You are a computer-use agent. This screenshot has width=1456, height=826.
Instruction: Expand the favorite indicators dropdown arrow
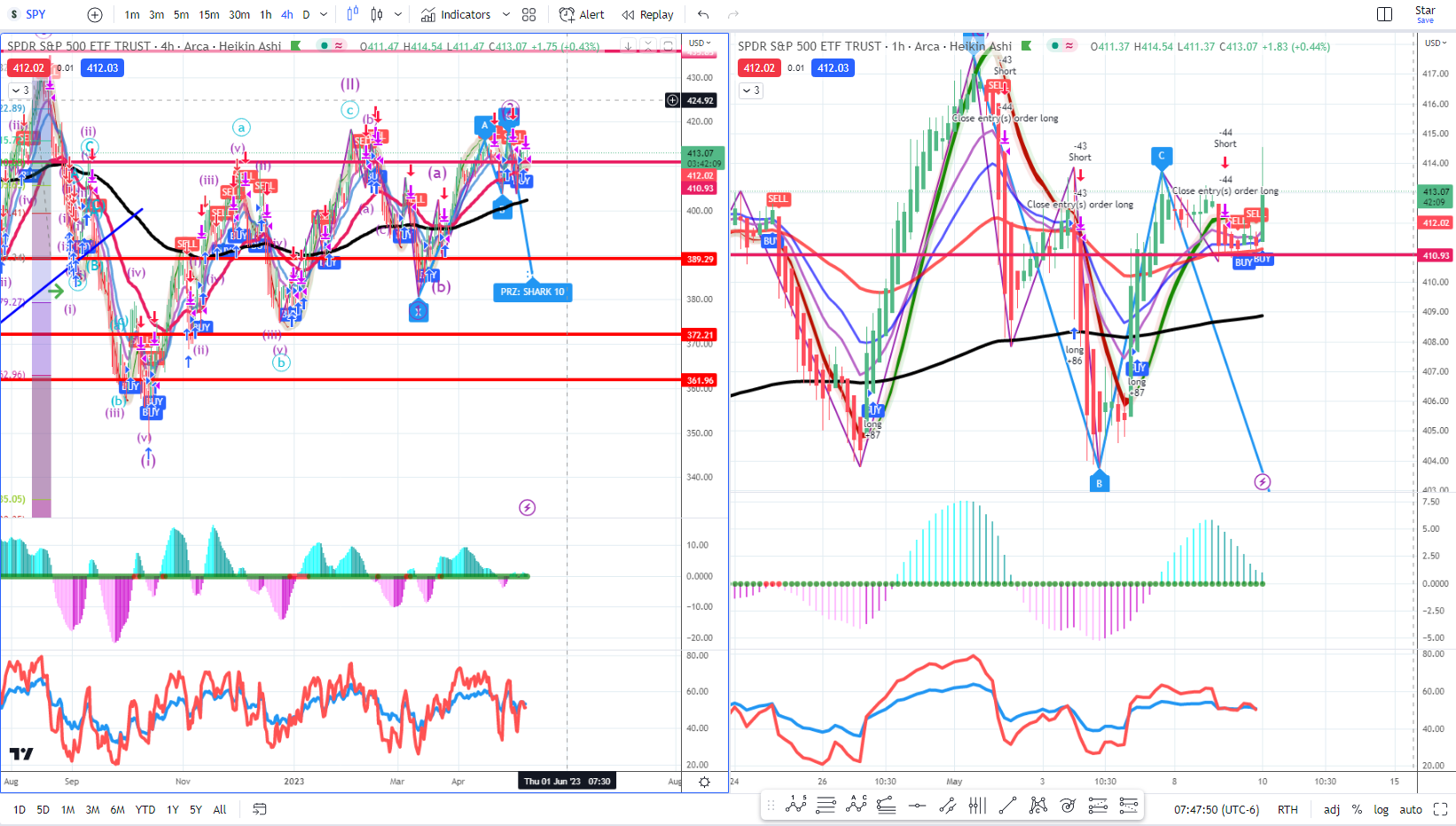(x=506, y=14)
